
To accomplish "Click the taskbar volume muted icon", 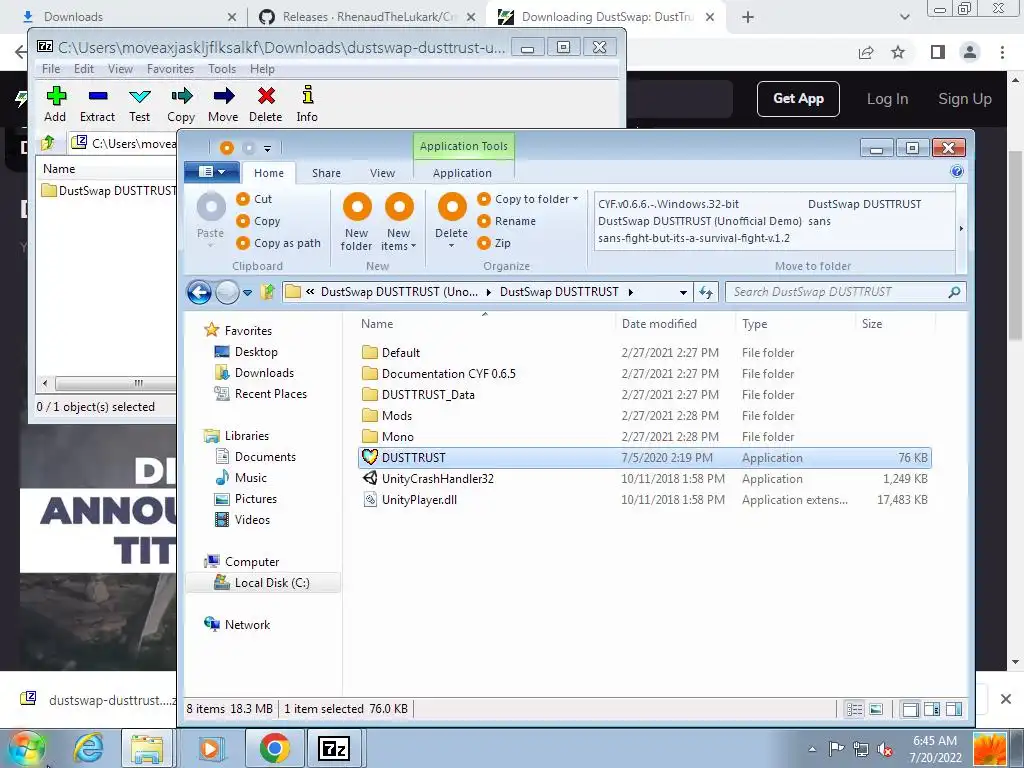I will click(885, 749).
